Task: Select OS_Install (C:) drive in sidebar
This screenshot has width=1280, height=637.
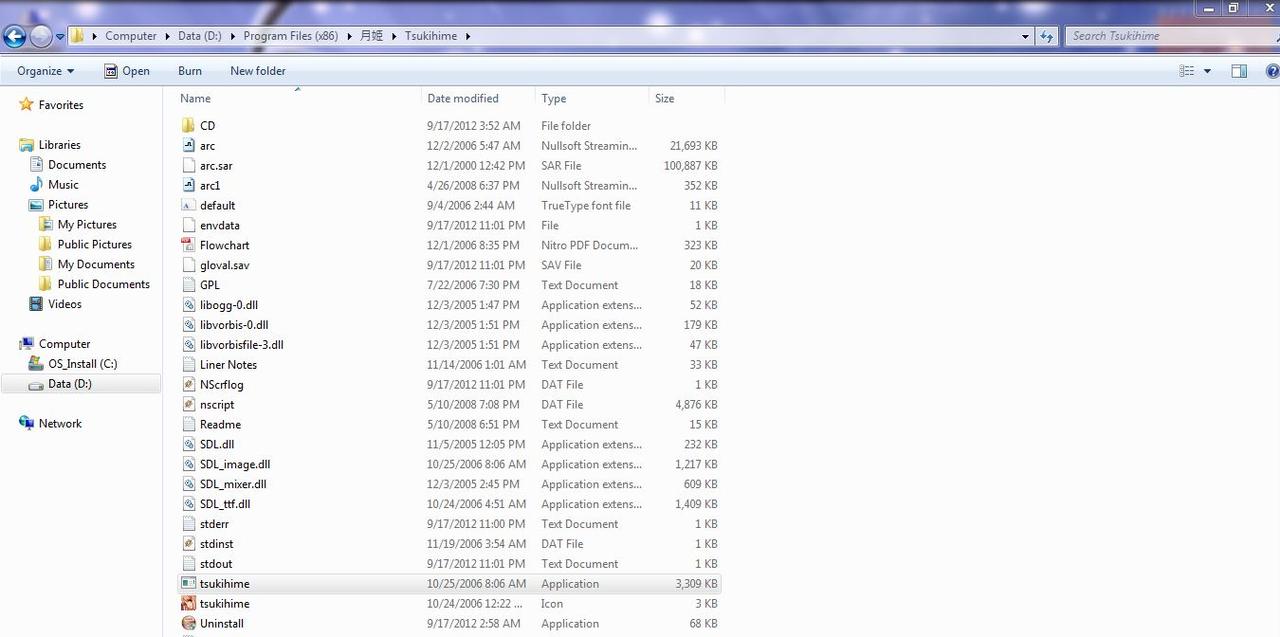Action: tap(82, 364)
